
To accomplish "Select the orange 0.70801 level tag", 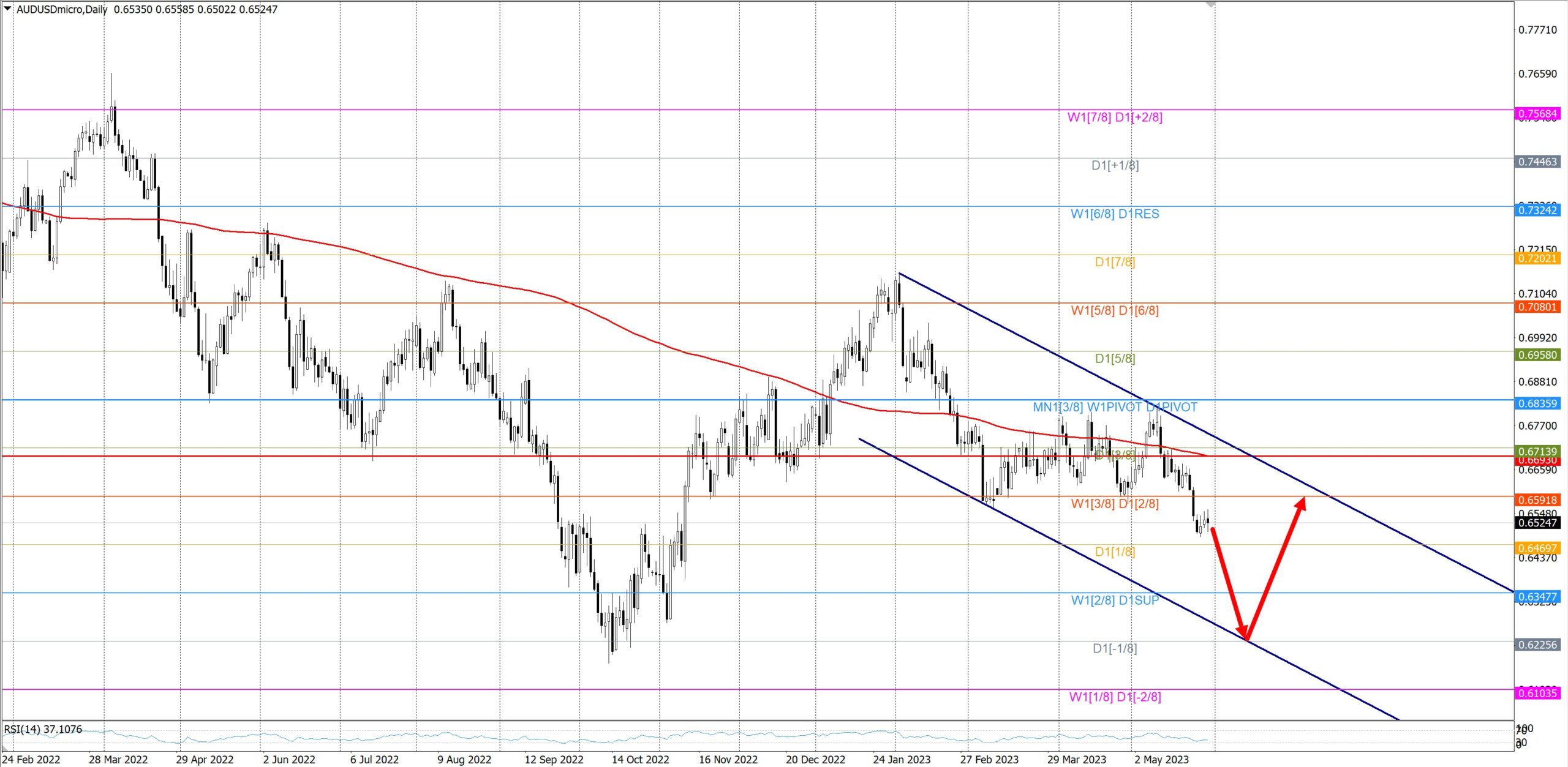I will click(1537, 307).
